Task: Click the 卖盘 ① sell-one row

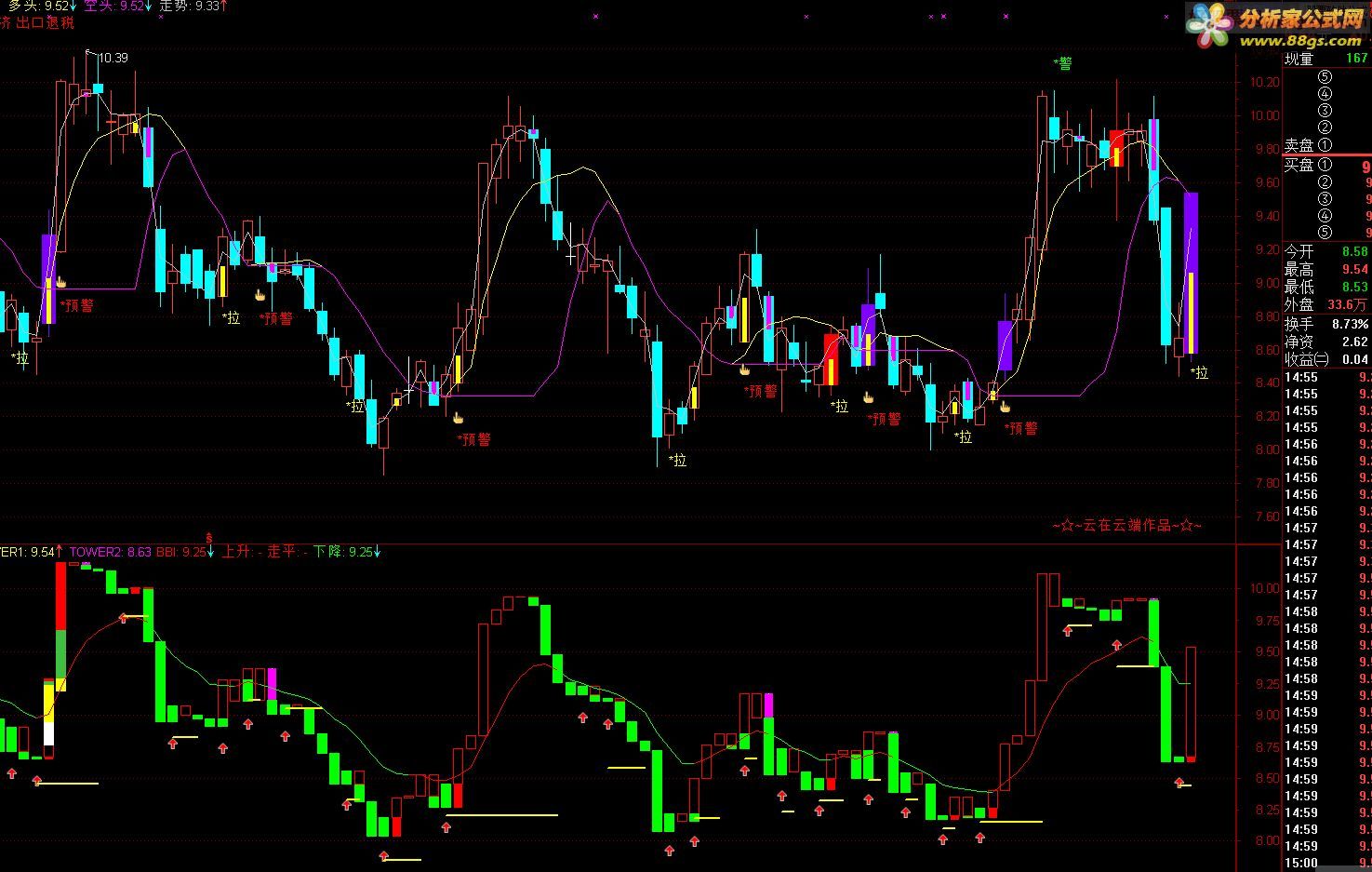Action: tap(1327, 145)
